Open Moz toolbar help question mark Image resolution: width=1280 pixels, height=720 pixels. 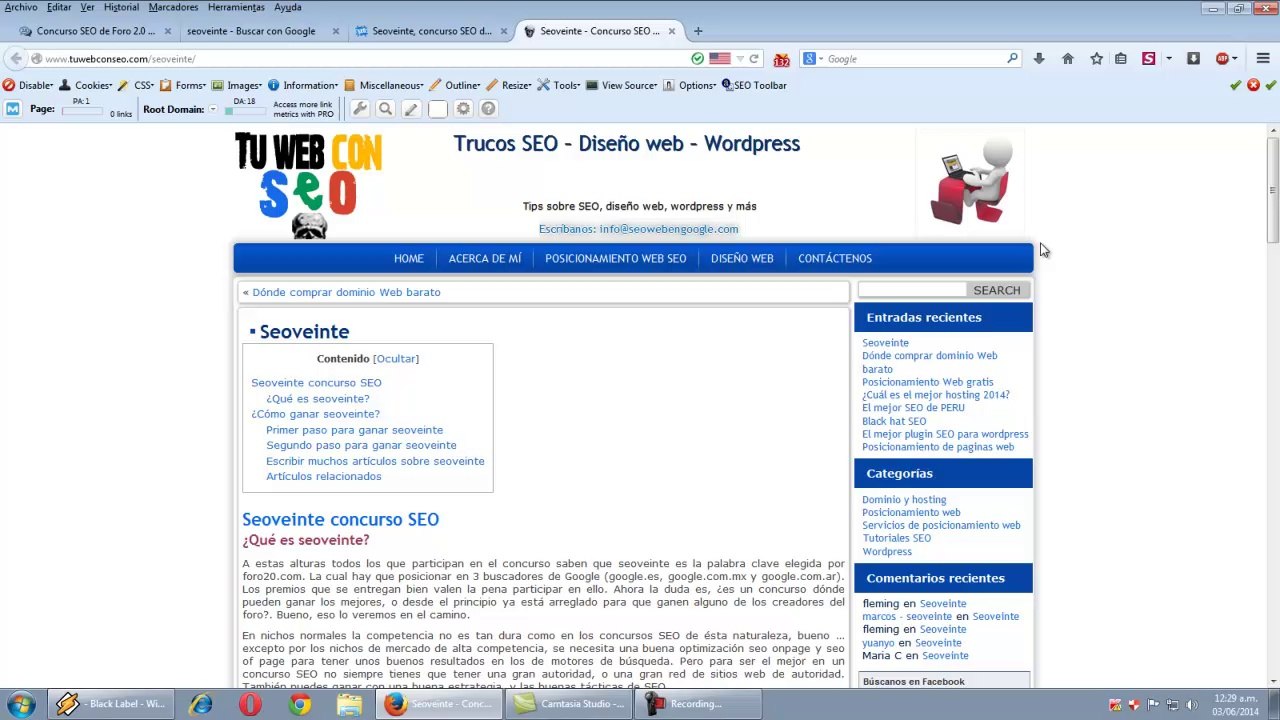pos(488,109)
